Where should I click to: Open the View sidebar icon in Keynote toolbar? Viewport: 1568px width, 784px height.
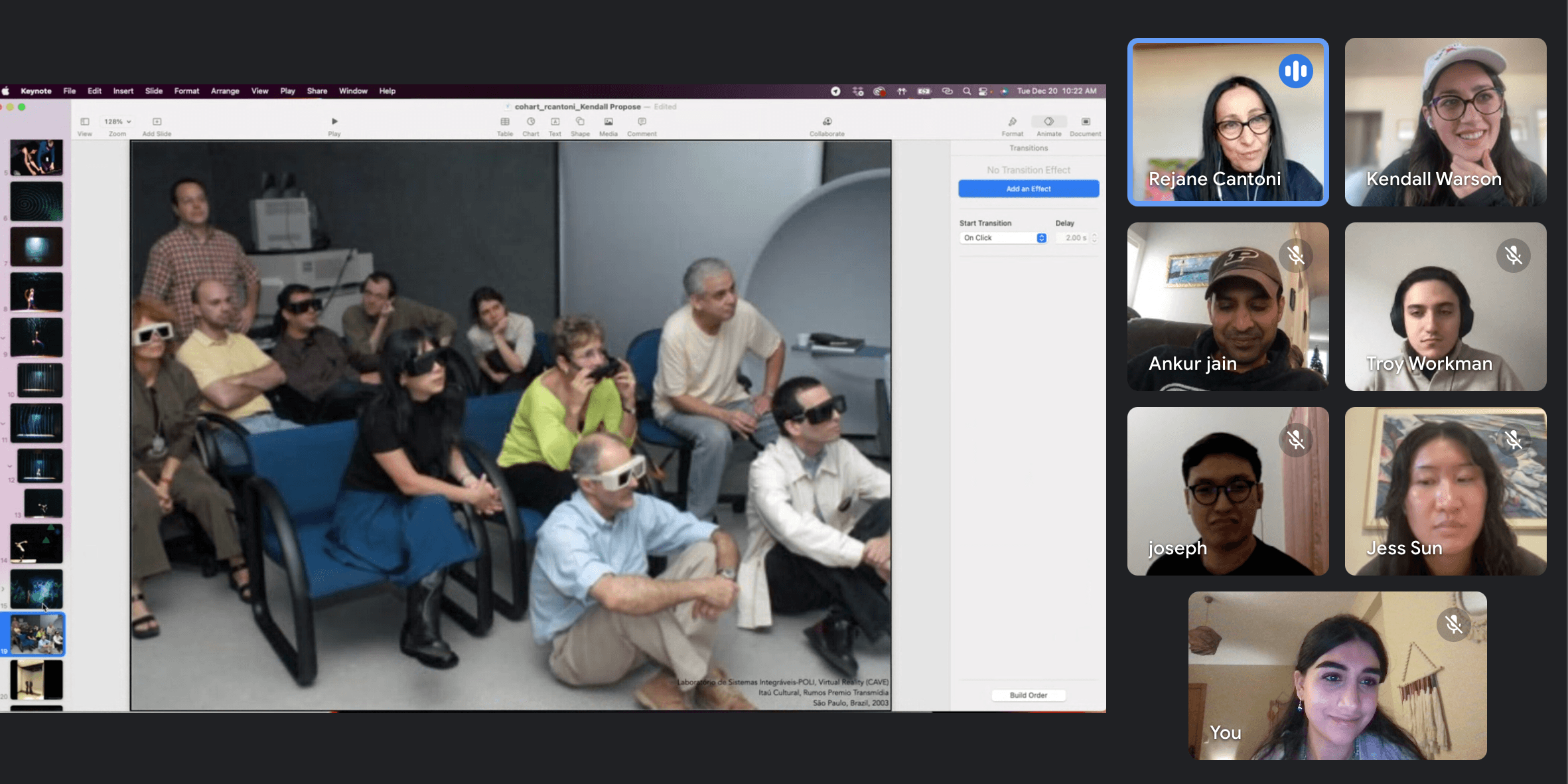85,121
